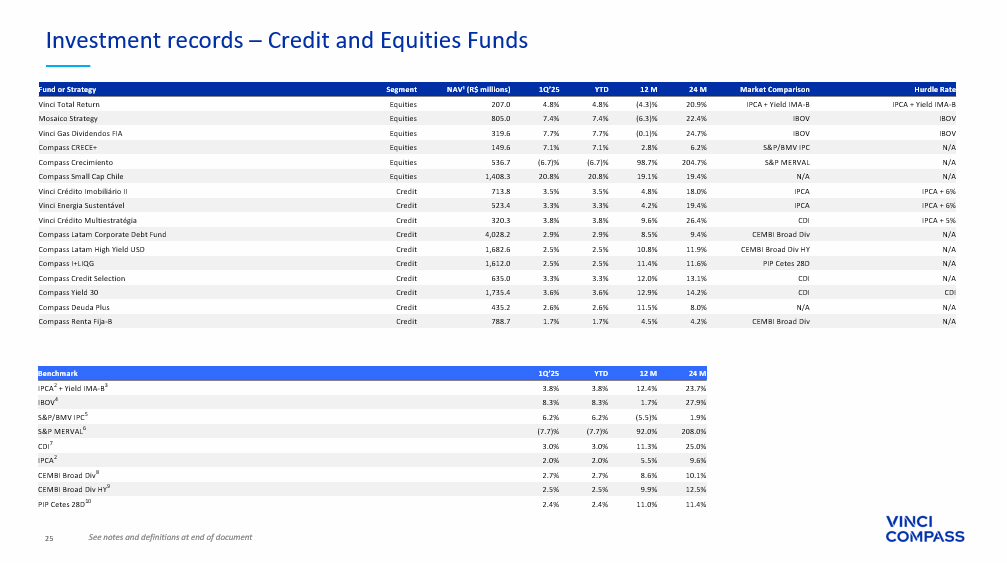Click the 'Compass Renta Fija-B' fund name
The image size is (1007, 563).
[x=75, y=321]
